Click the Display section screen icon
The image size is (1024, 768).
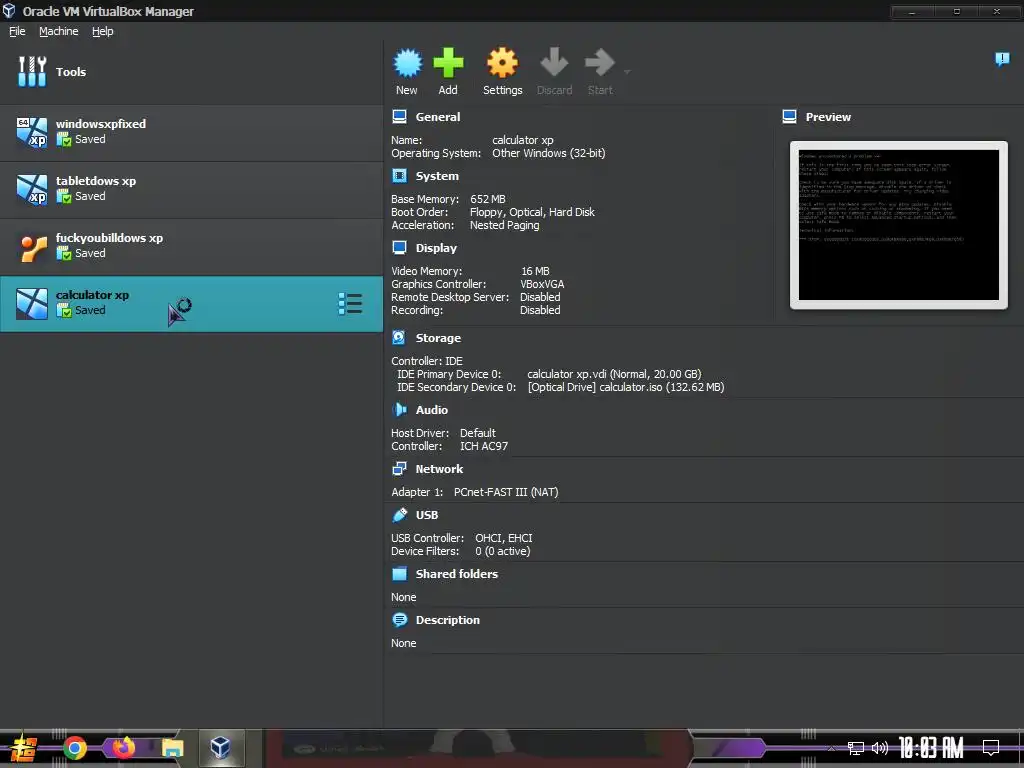coord(399,248)
